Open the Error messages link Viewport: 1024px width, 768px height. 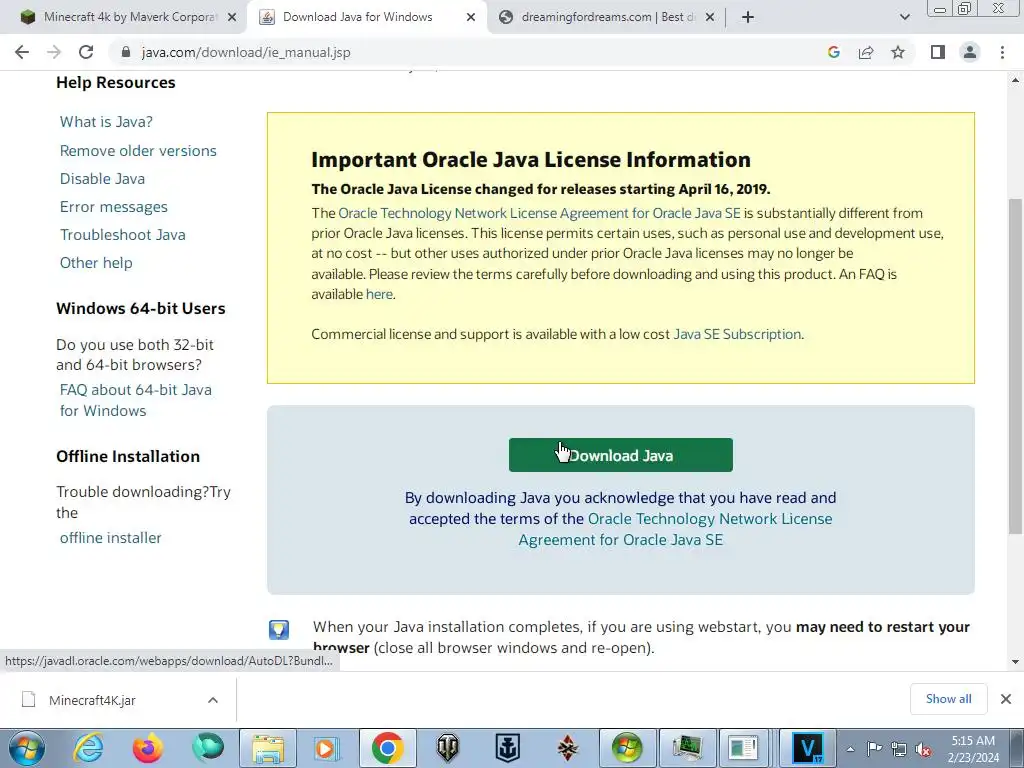[x=114, y=206]
